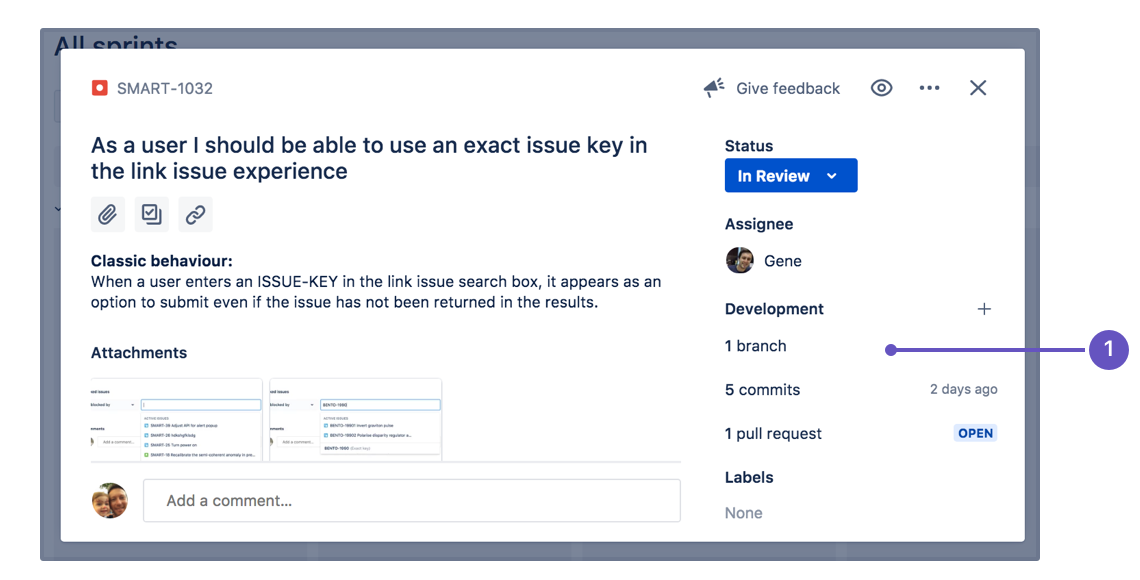Open the first attachment thumbnail
This screenshot has height=580, width=1140.
[x=177, y=419]
